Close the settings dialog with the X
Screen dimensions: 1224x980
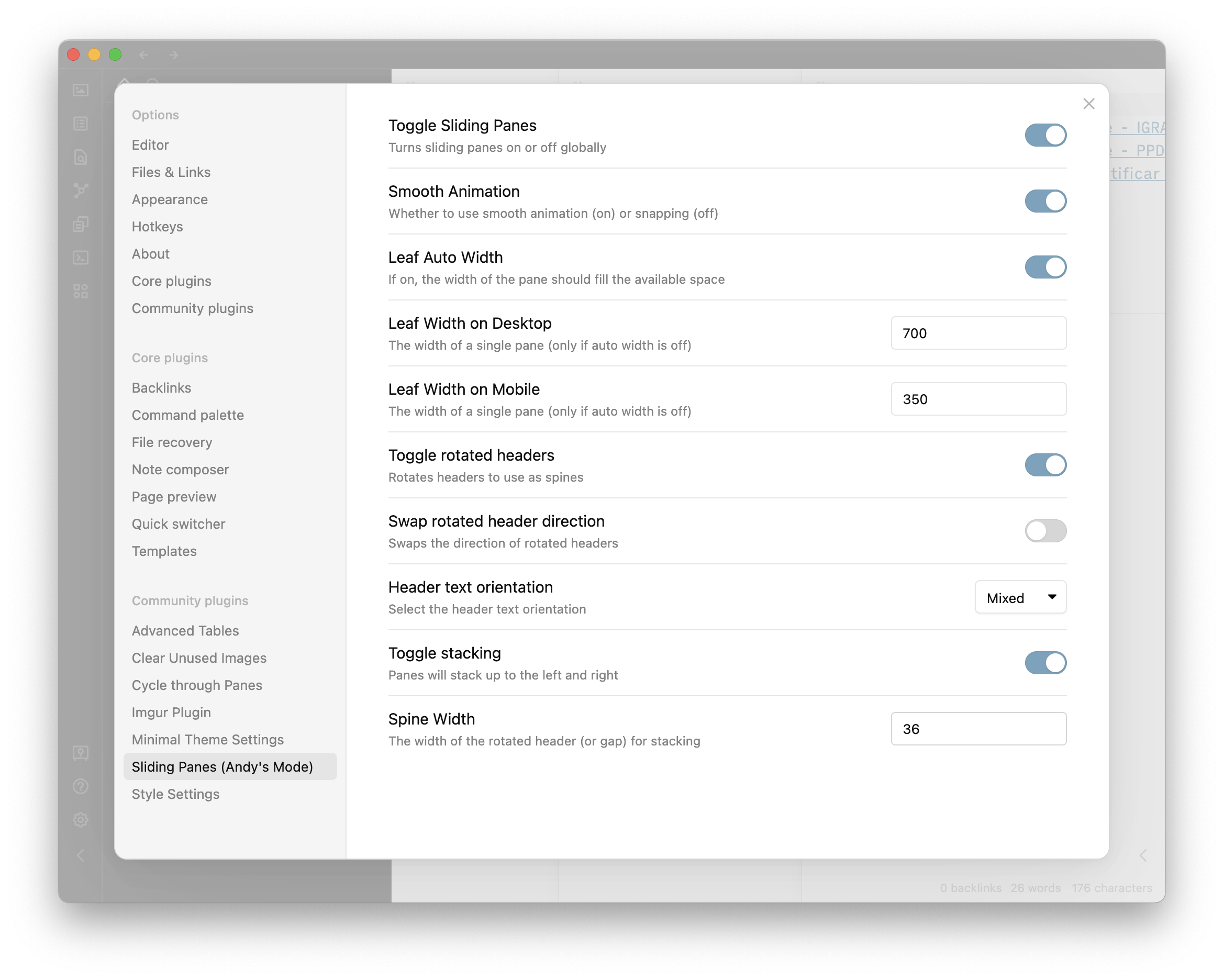coord(1089,103)
